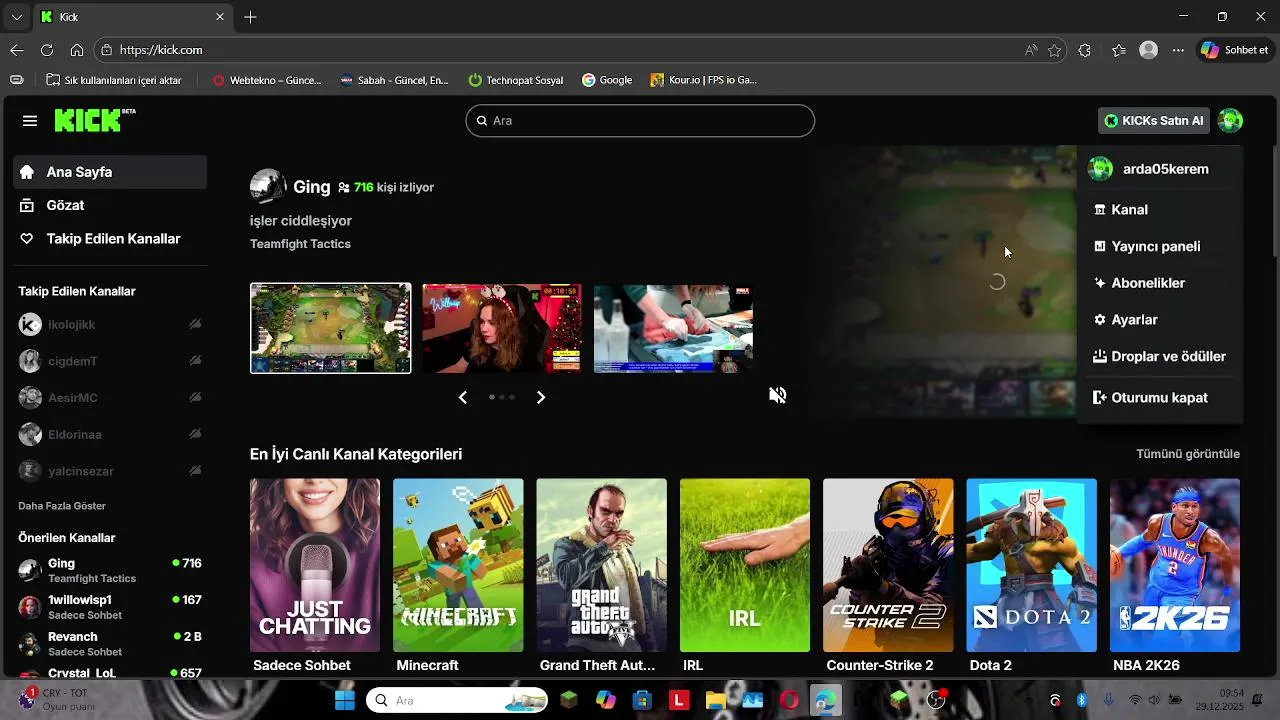Click arda05kerem username in the profile menu

click(x=1166, y=169)
